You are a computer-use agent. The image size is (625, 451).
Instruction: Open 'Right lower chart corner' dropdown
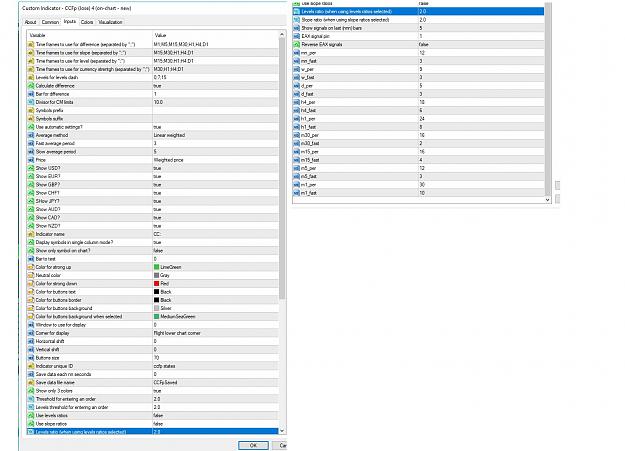pos(215,333)
